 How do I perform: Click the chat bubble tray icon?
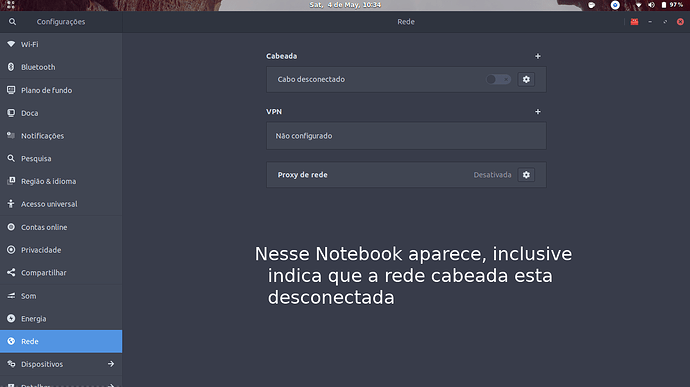[x=592, y=5]
